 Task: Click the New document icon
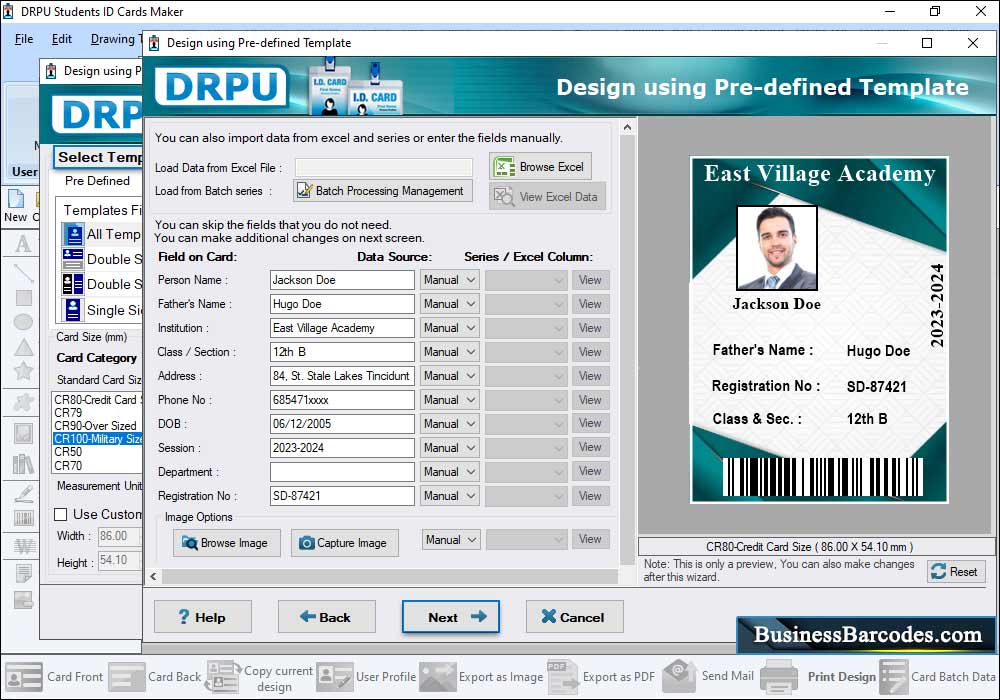coord(16,199)
